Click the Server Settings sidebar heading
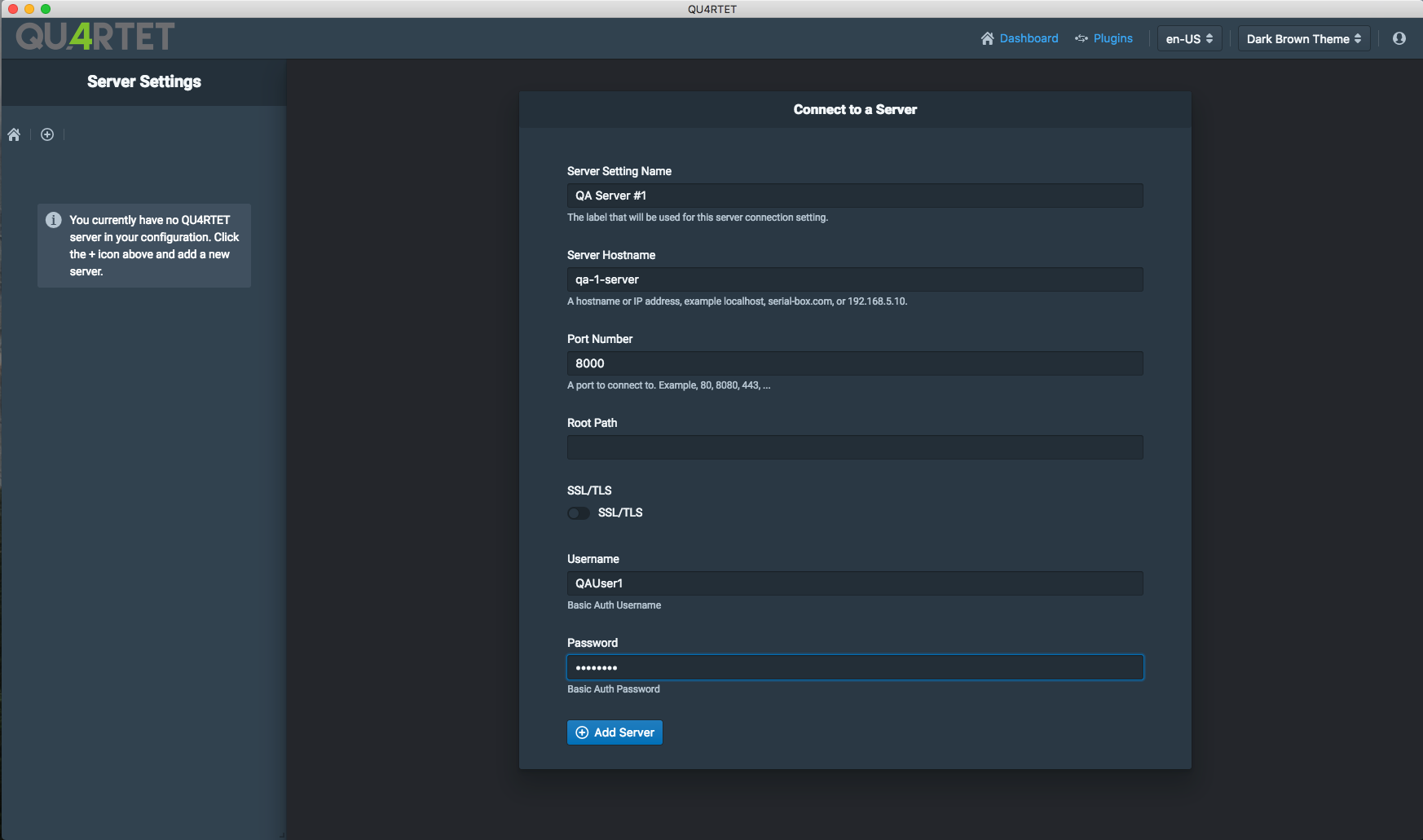This screenshot has width=1423, height=840. click(144, 81)
